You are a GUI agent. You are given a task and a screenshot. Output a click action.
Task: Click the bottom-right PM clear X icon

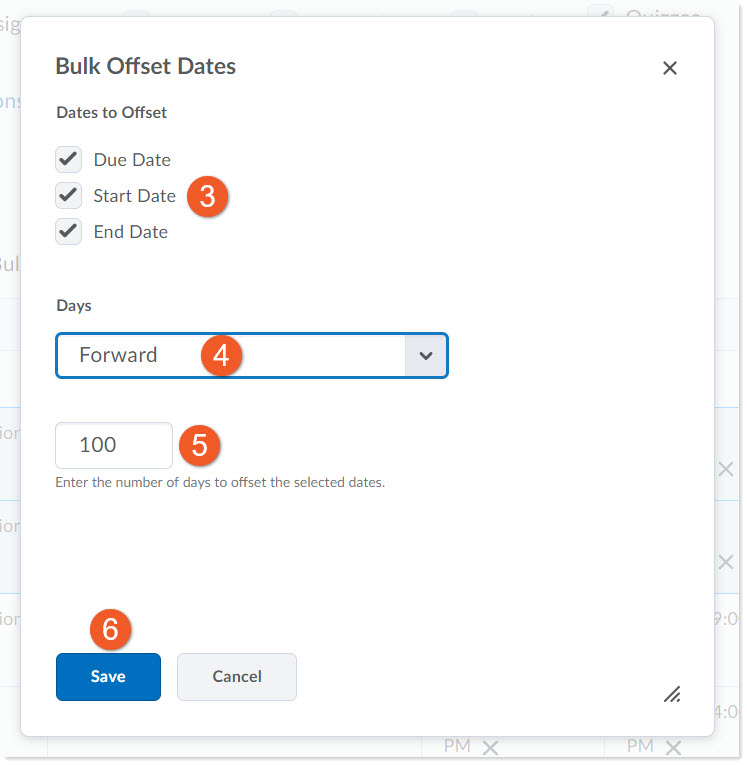coord(673,747)
